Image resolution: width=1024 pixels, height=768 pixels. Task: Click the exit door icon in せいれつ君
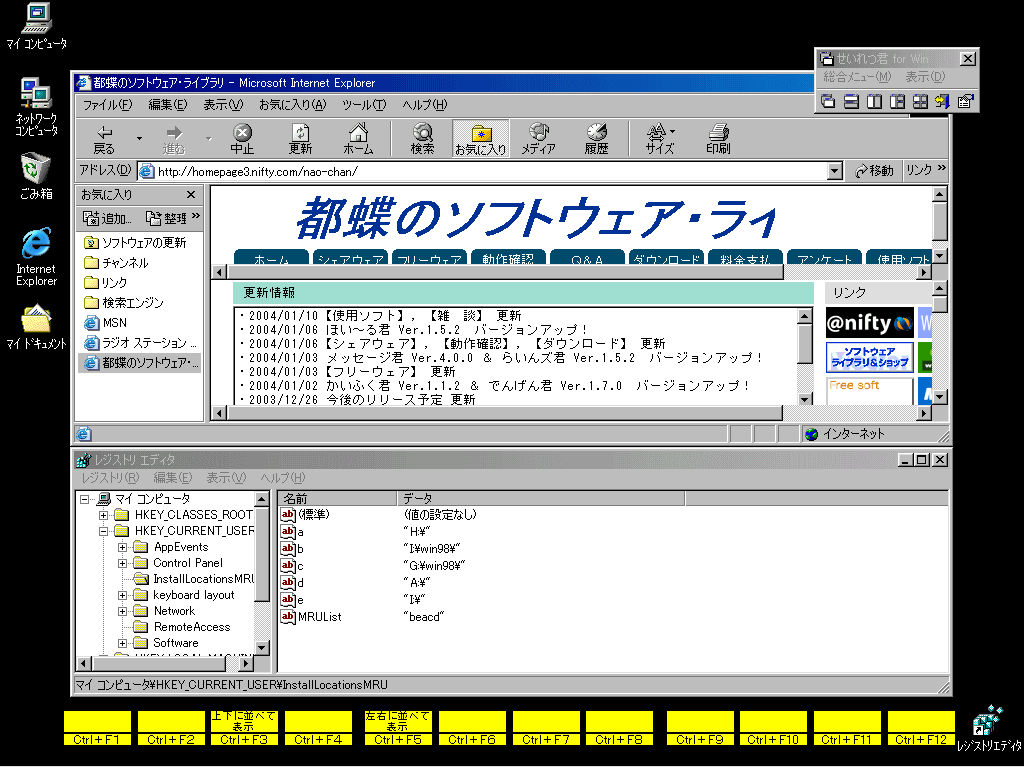point(942,101)
